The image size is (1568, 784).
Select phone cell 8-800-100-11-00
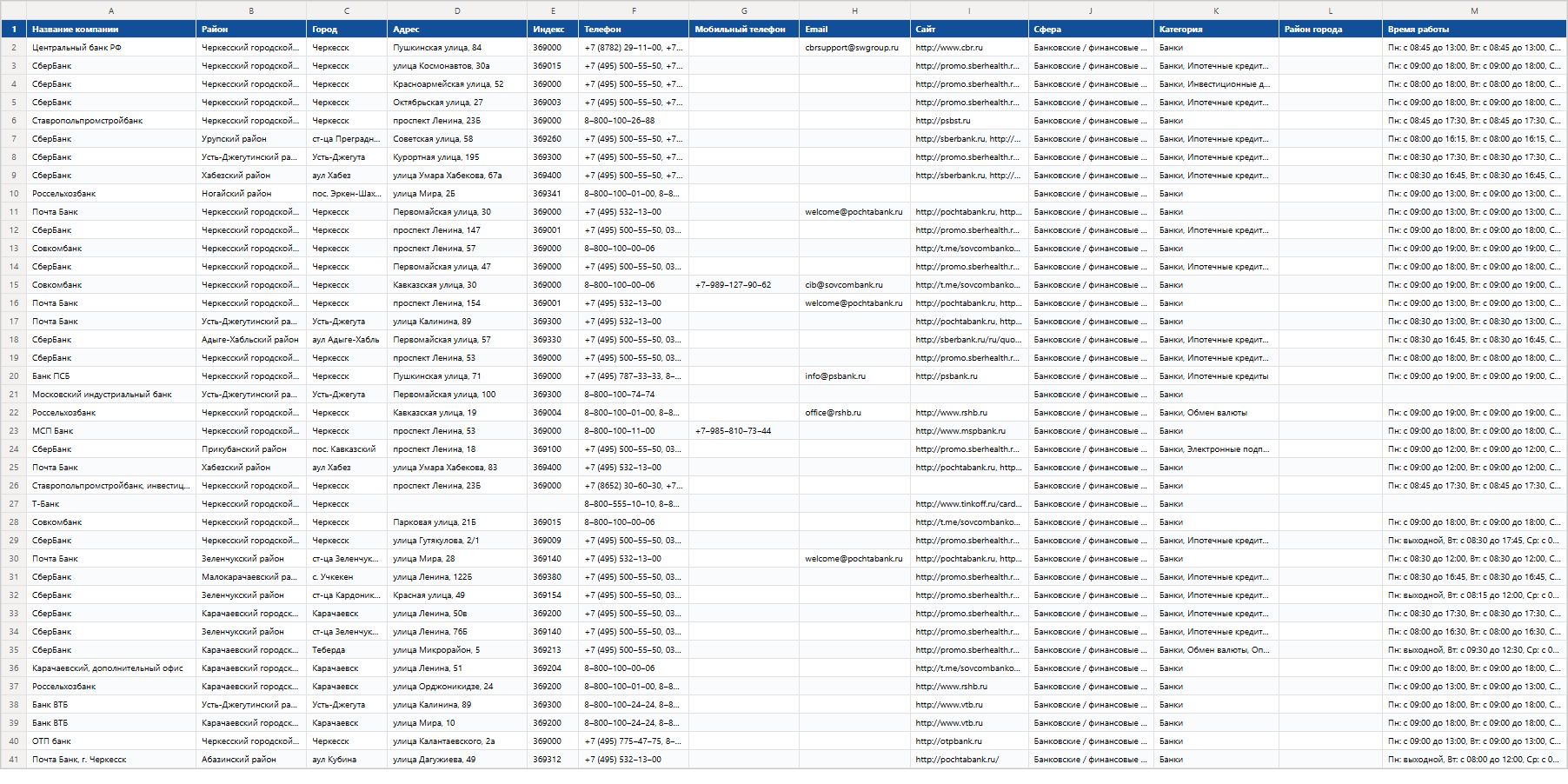634,431
